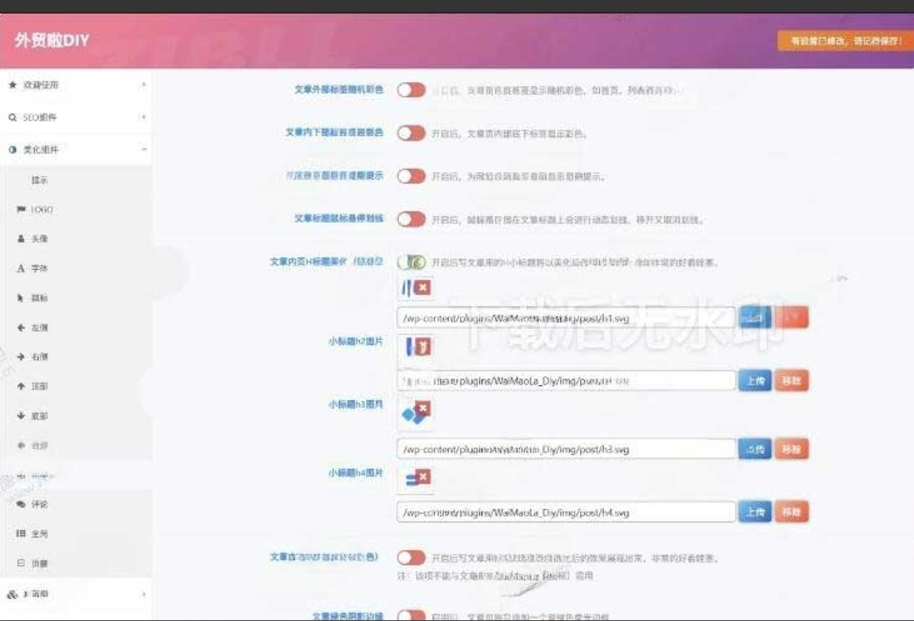Toggle the 文章标题鼠标悬停划线 switch
914x621 pixels.
[x=412, y=219]
